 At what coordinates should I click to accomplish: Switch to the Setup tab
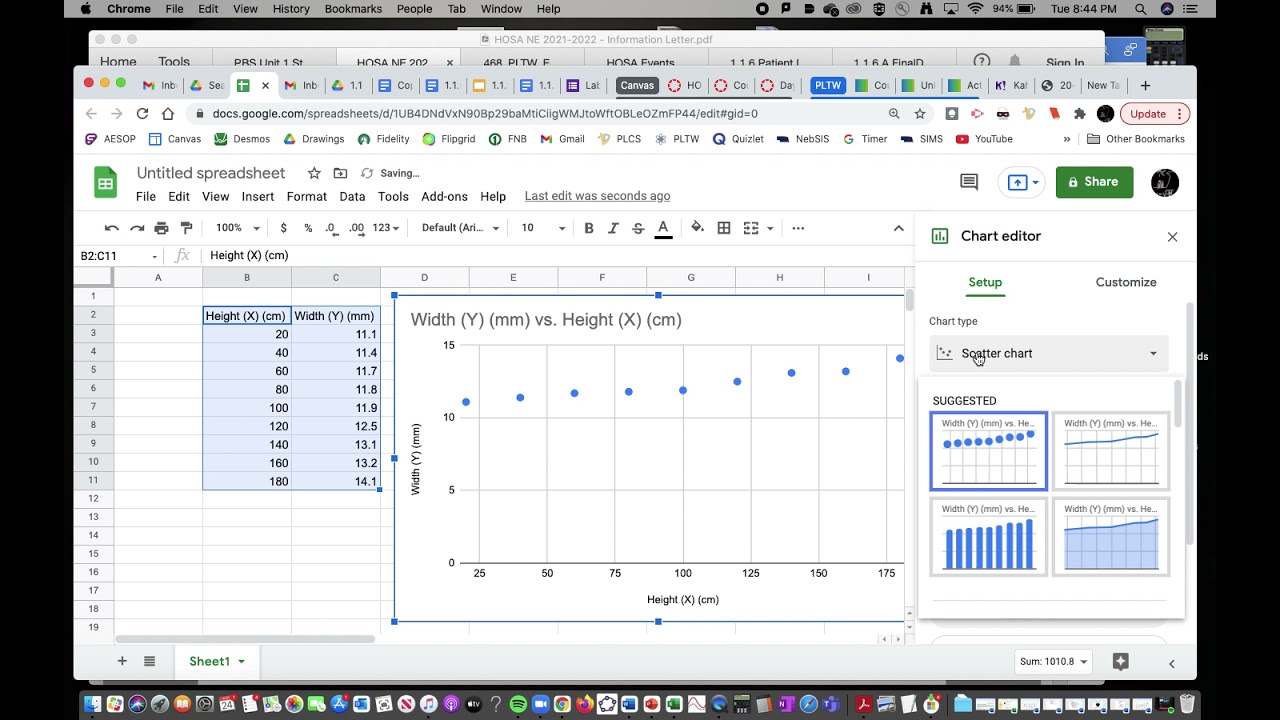(x=985, y=282)
